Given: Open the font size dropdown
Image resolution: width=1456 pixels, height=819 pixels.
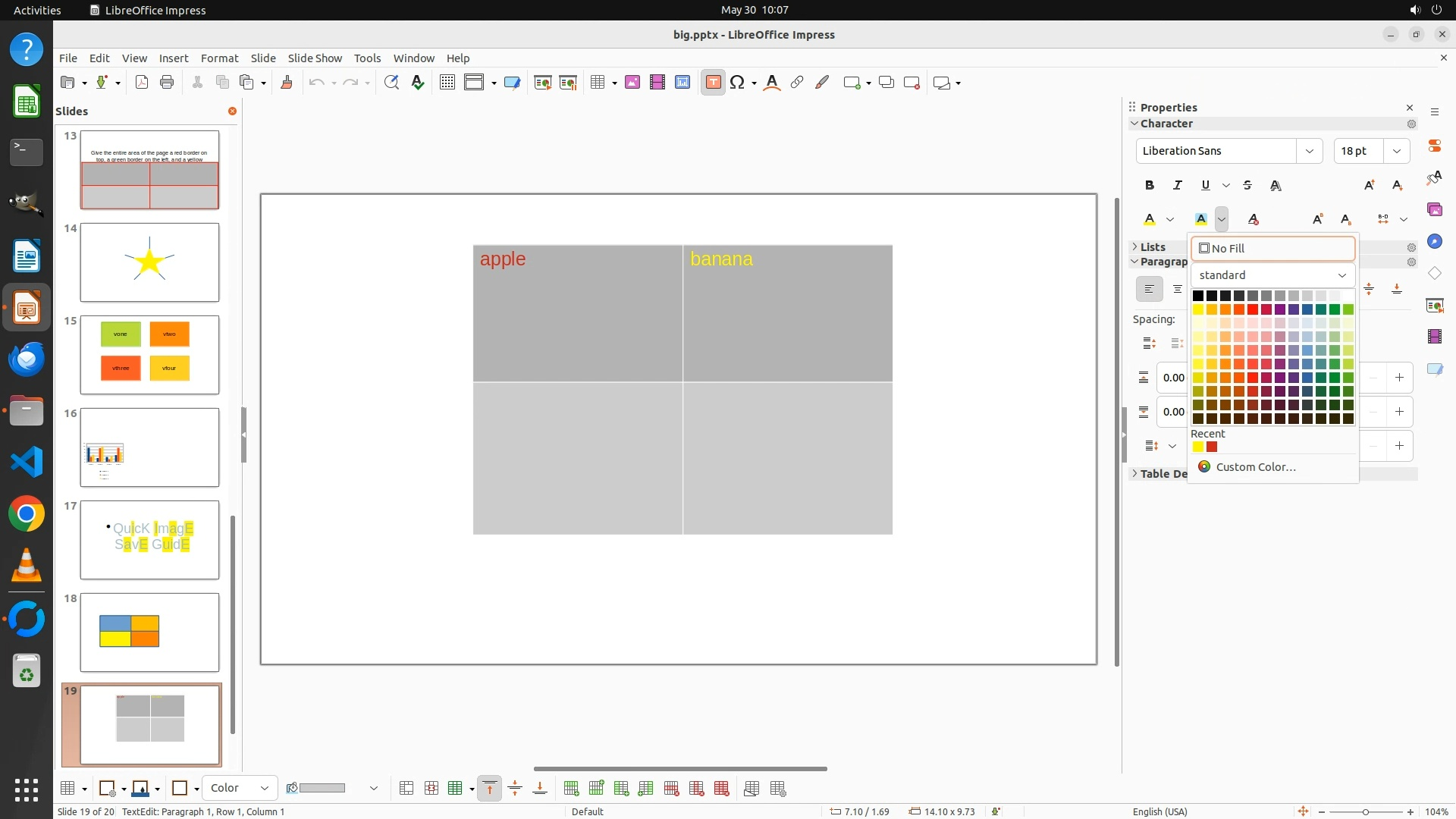Looking at the screenshot, I should coord(1397,151).
